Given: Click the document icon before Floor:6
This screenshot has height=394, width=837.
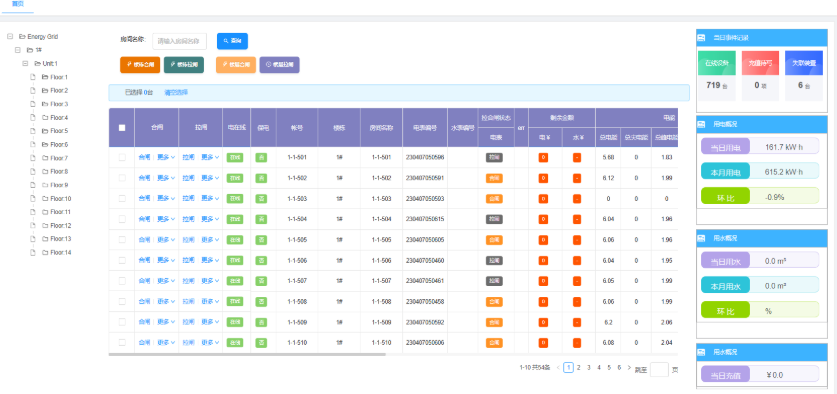Looking at the screenshot, I should click(x=33, y=144).
